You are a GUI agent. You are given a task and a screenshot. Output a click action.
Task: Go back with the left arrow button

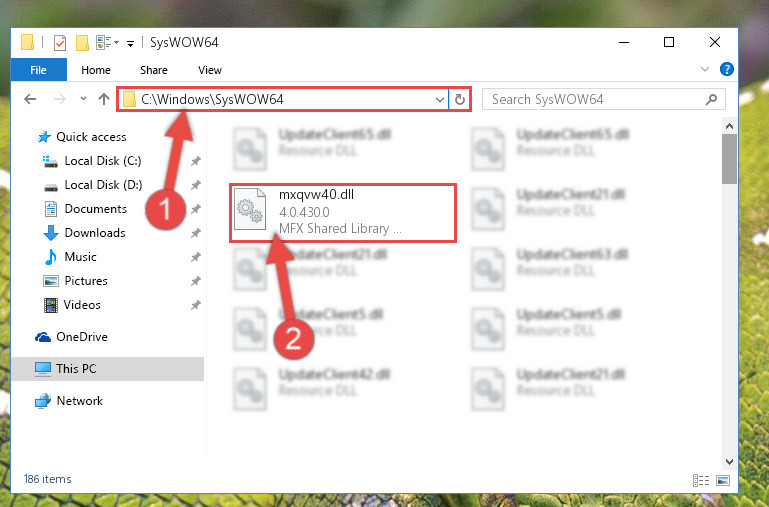(30, 100)
